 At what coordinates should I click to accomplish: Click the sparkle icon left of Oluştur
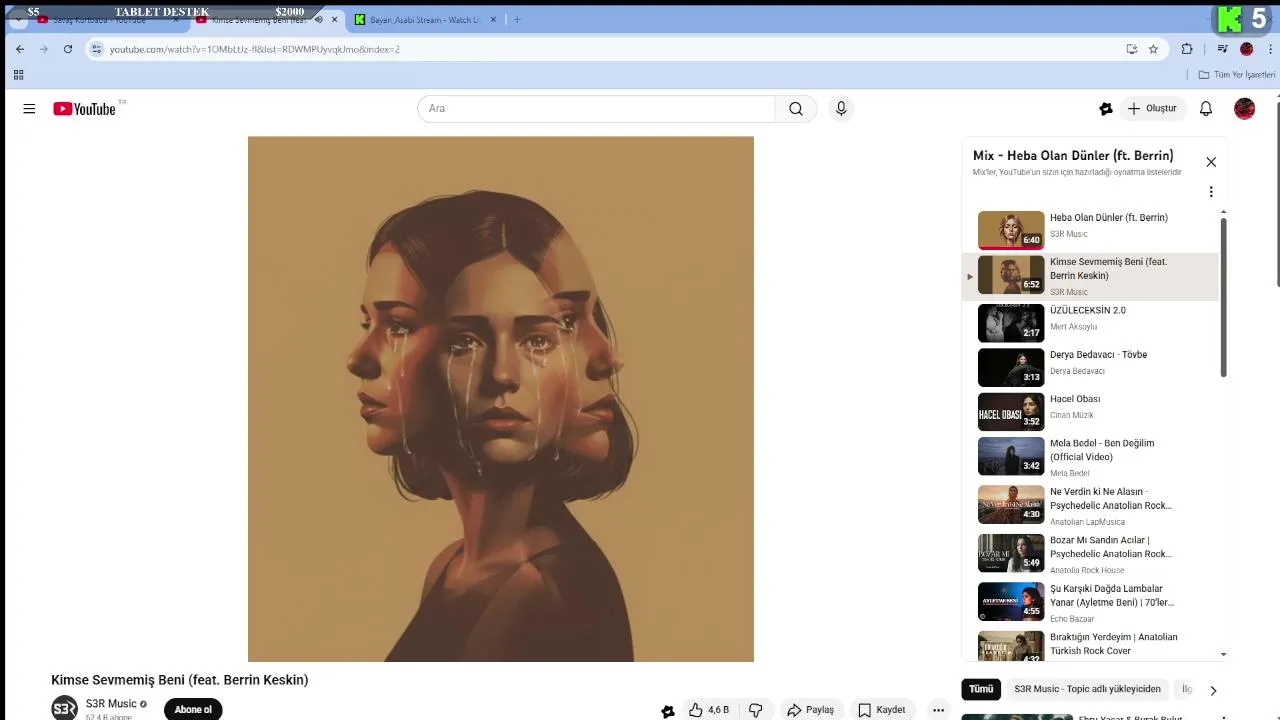point(1105,109)
